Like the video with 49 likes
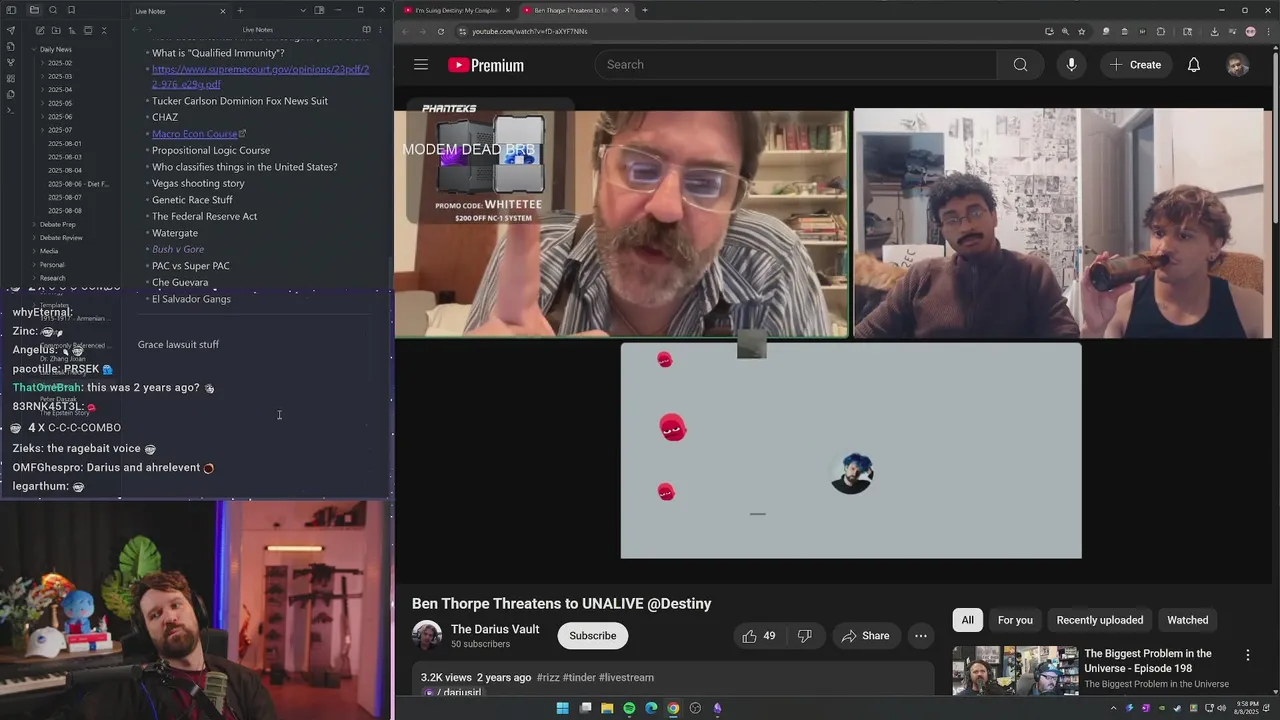This screenshot has width=1280, height=720. tap(758, 636)
